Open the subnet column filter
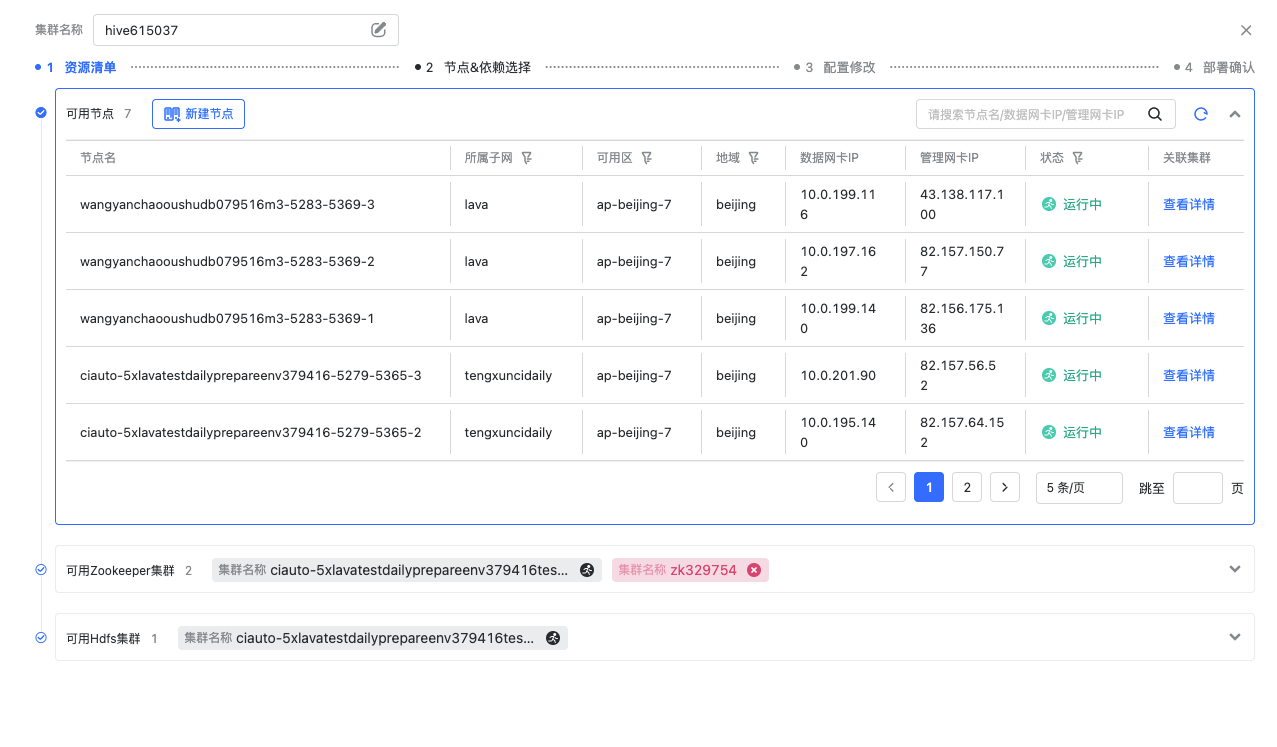The width and height of the screenshot is (1277, 747). pyautogui.click(x=527, y=158)
